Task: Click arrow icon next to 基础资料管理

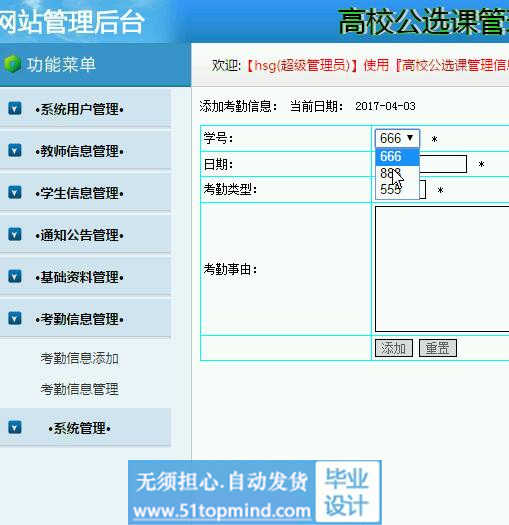Action: (15, 277)
